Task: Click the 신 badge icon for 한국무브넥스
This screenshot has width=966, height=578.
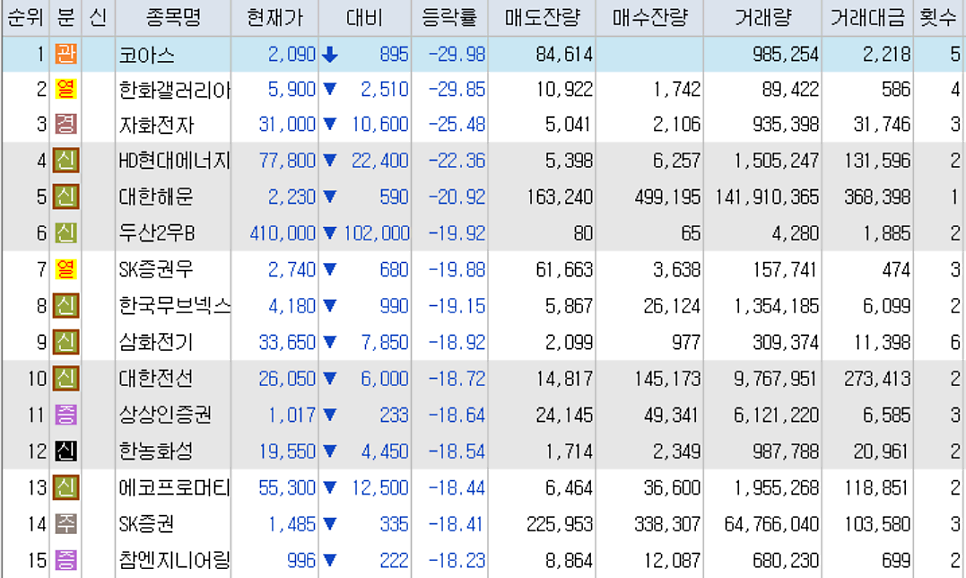Action: pos(66,306)
